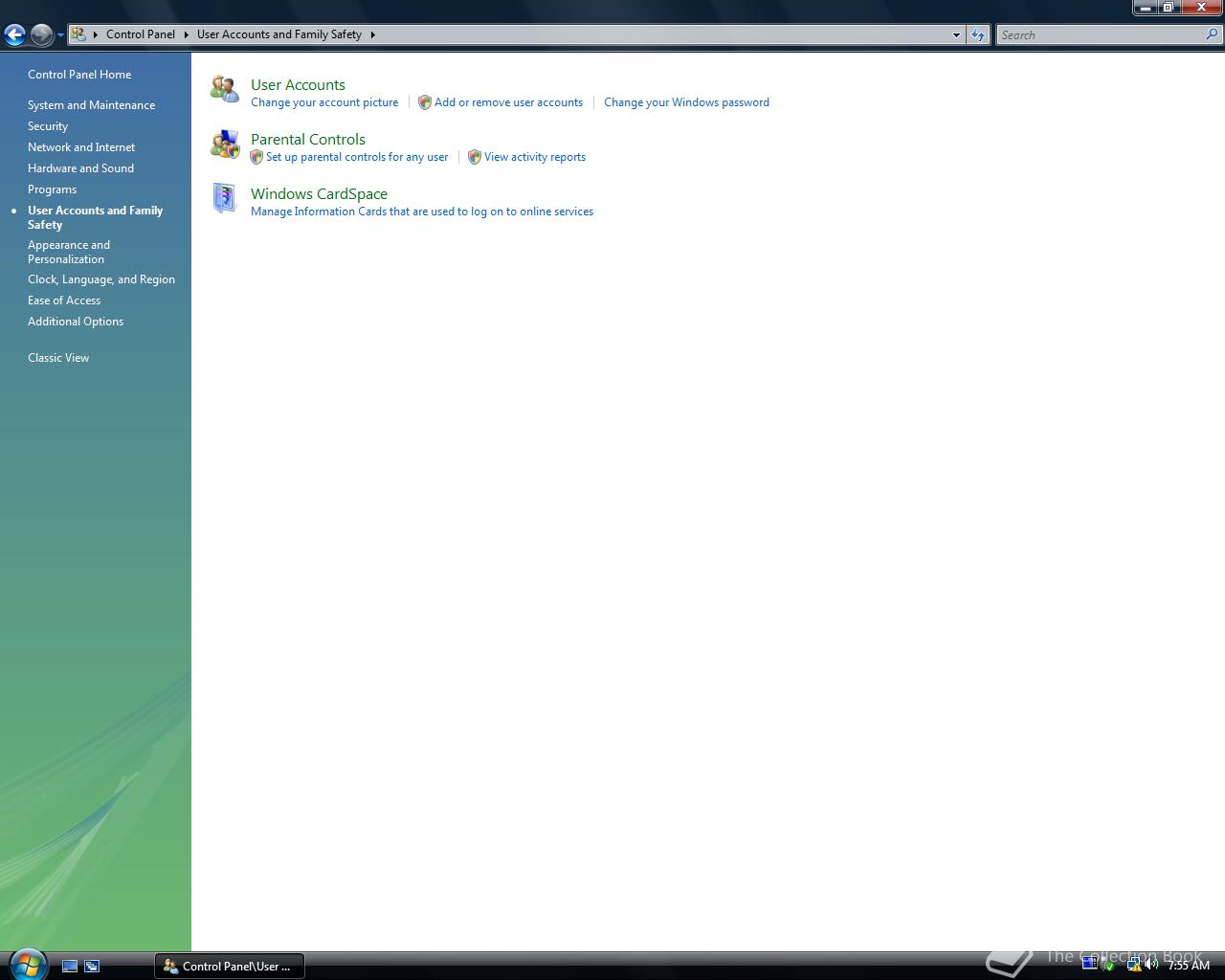Click the green checkmark tray icon
The image size is (1225, 980).
(x=1109, y=966)
